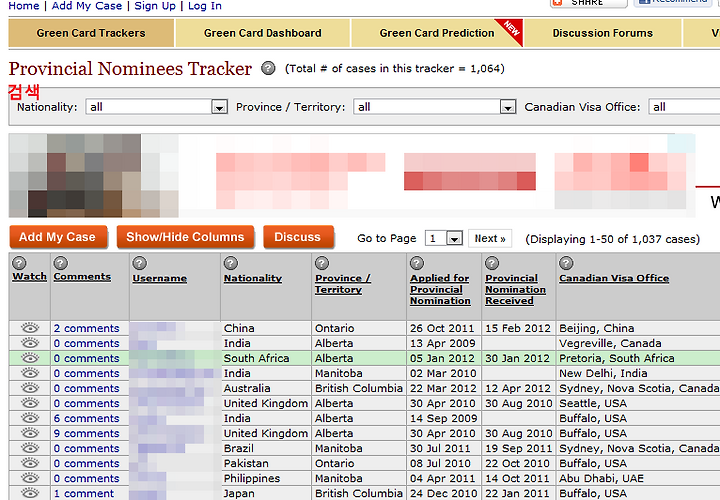Toggle watch eye for China Ontario row
720x500 pixels.
[30, 328]
